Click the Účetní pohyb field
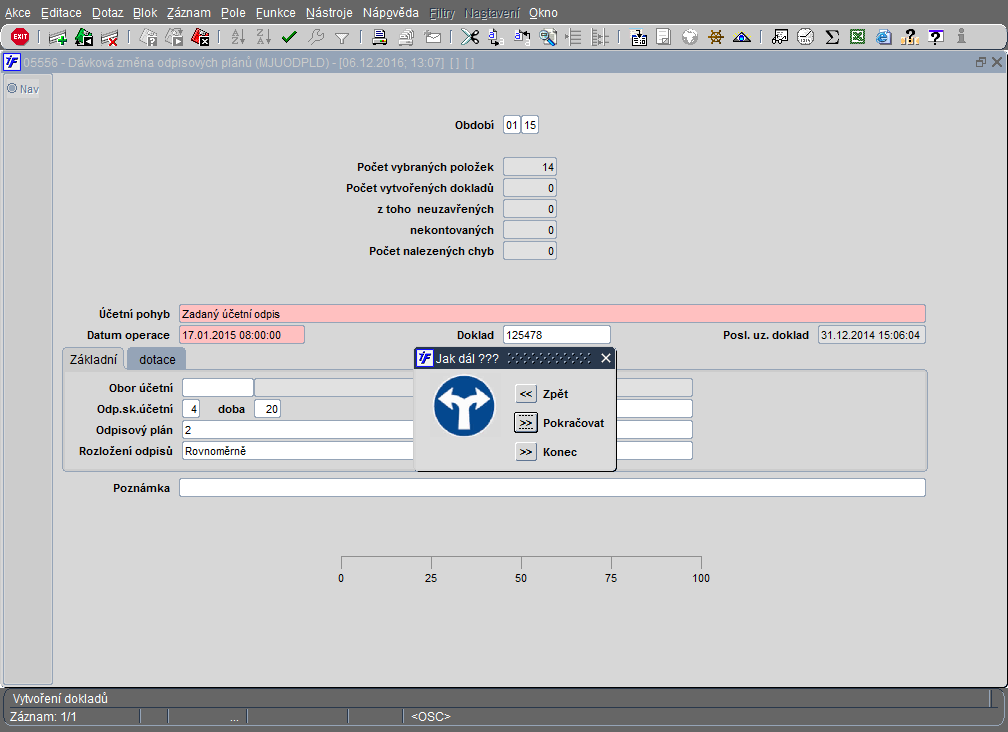This screenshot has height=732, width=1008. click(552, 314)
